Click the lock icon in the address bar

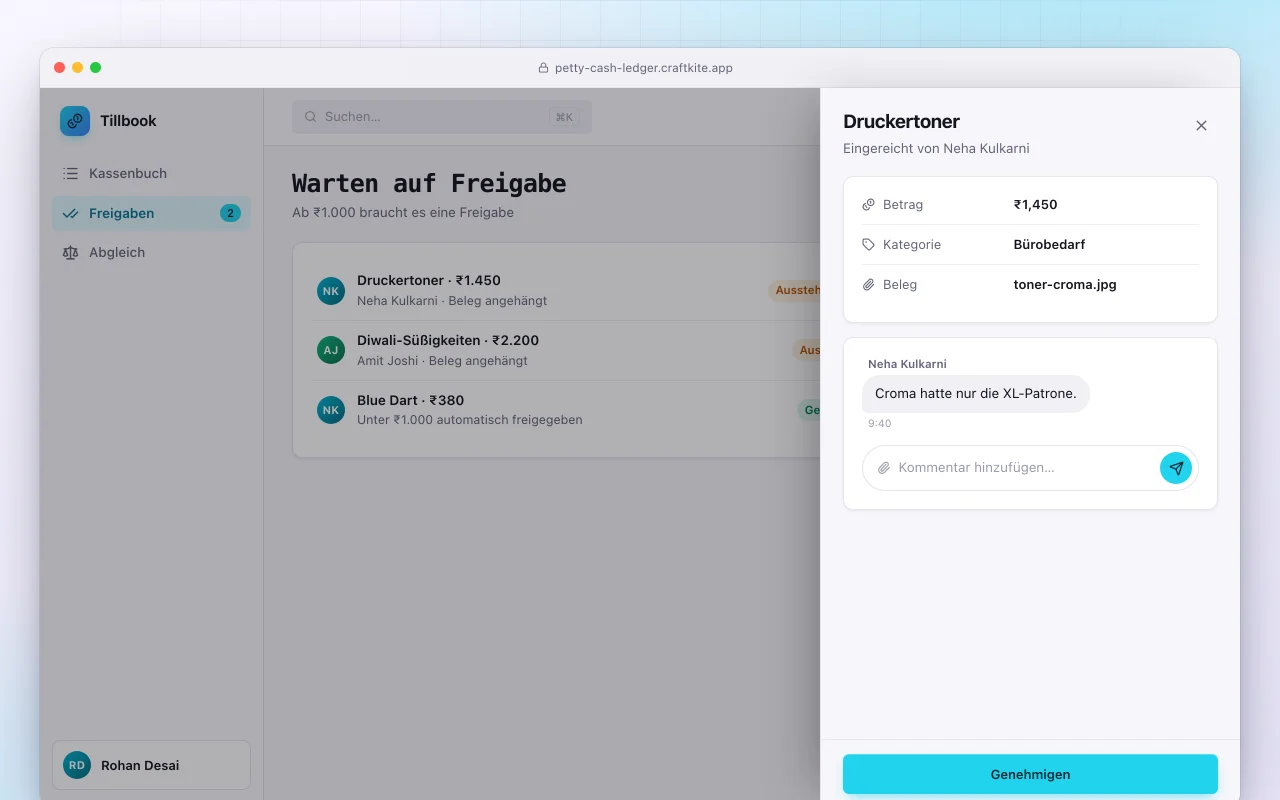pos(544,68)
